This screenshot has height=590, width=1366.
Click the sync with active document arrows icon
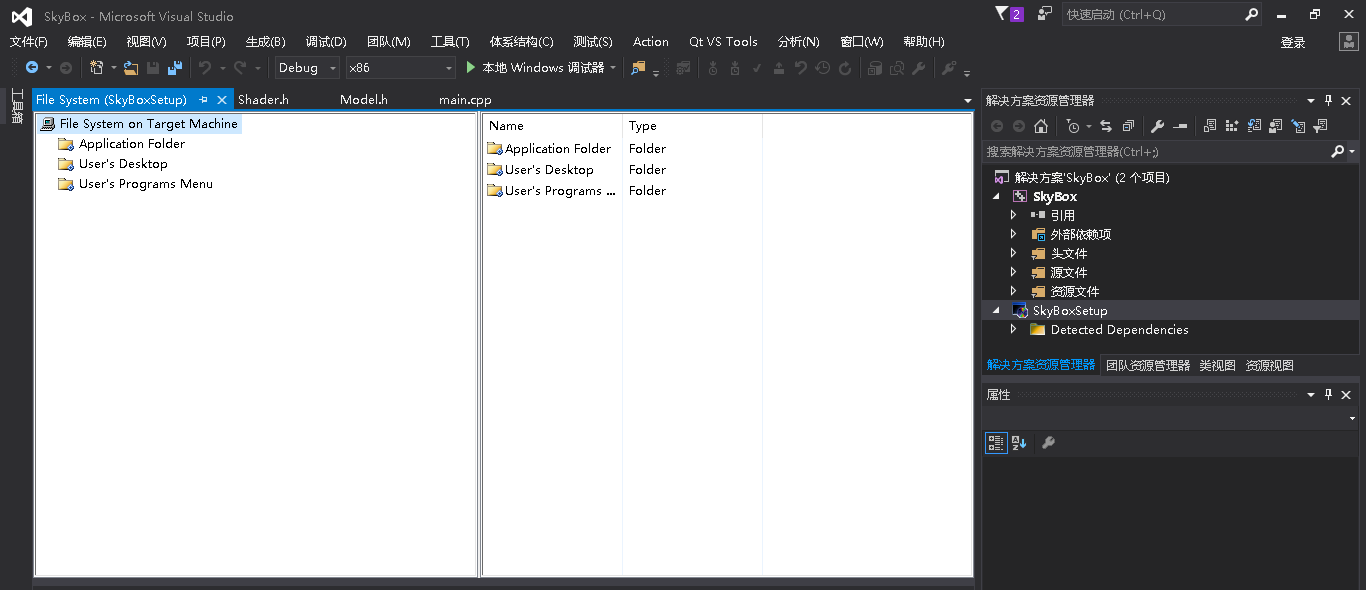tap(1106, 126)
